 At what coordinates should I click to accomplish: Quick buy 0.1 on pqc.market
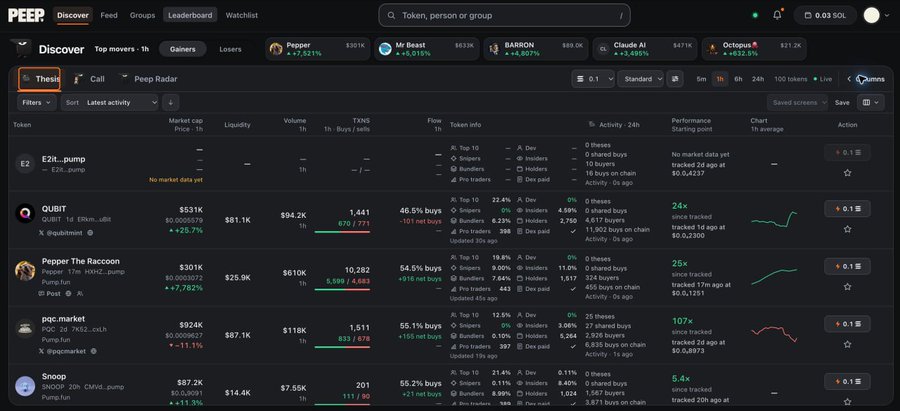847,324
